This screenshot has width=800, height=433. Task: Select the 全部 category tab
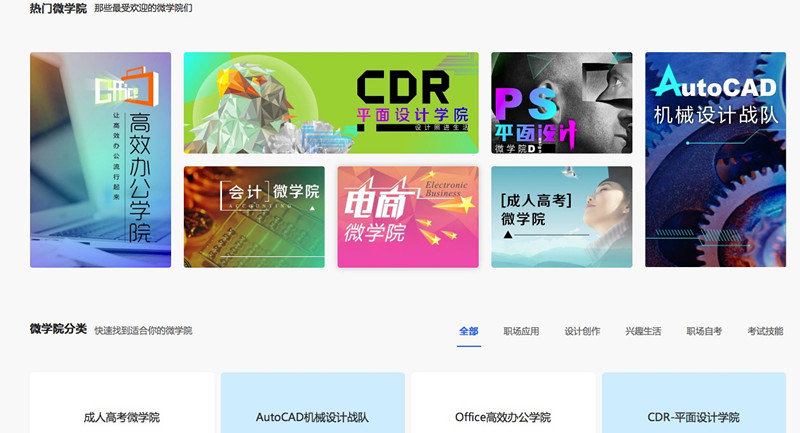(x=469, y=331)
